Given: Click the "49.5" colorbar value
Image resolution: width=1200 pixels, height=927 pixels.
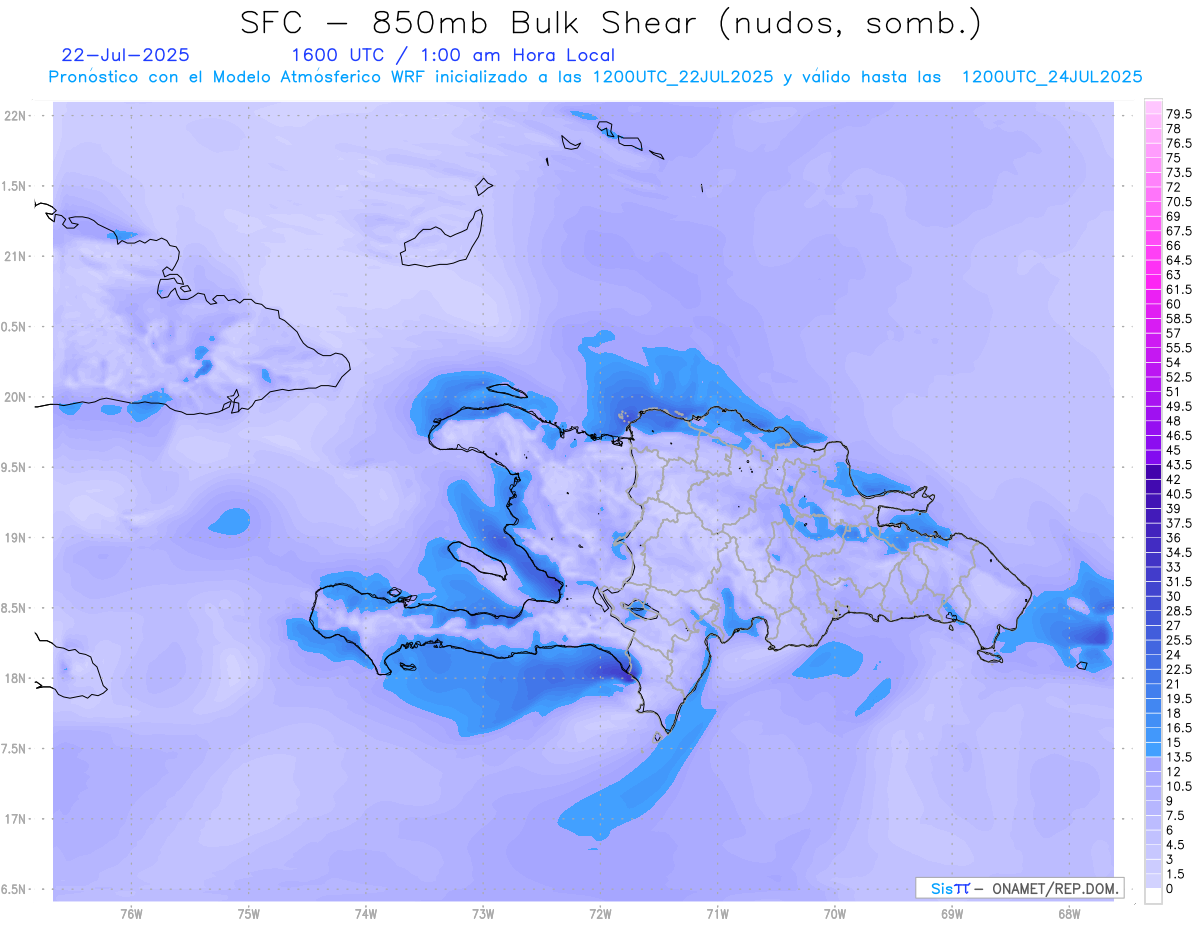Looking at the screenshot, I should (1180, 406).
